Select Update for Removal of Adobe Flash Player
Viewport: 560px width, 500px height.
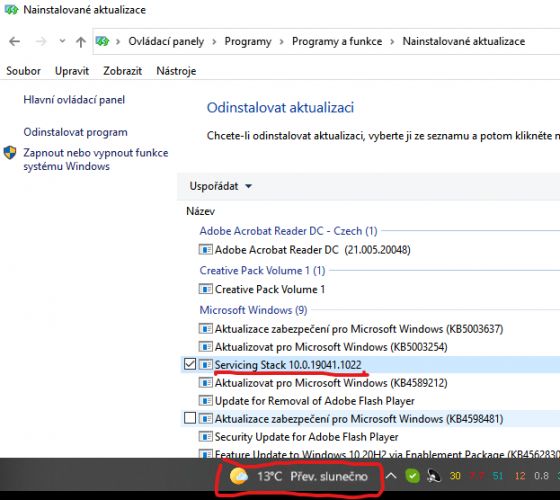315,401
